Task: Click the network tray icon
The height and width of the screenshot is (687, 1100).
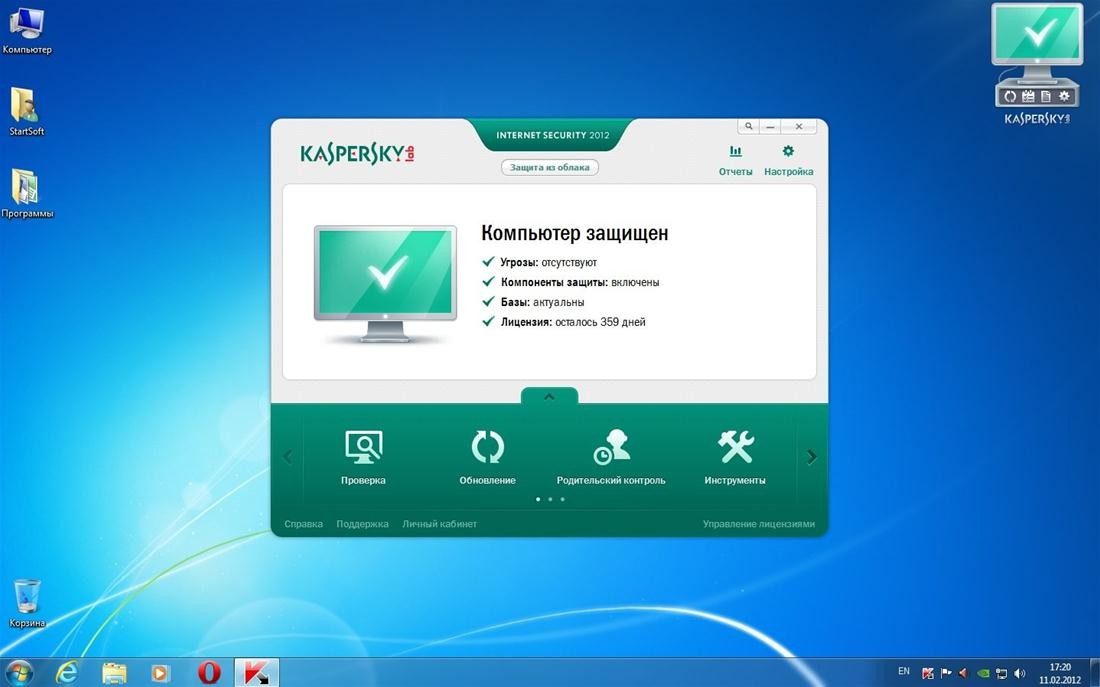Action: pyautogui.click(x=1002, y=673)
